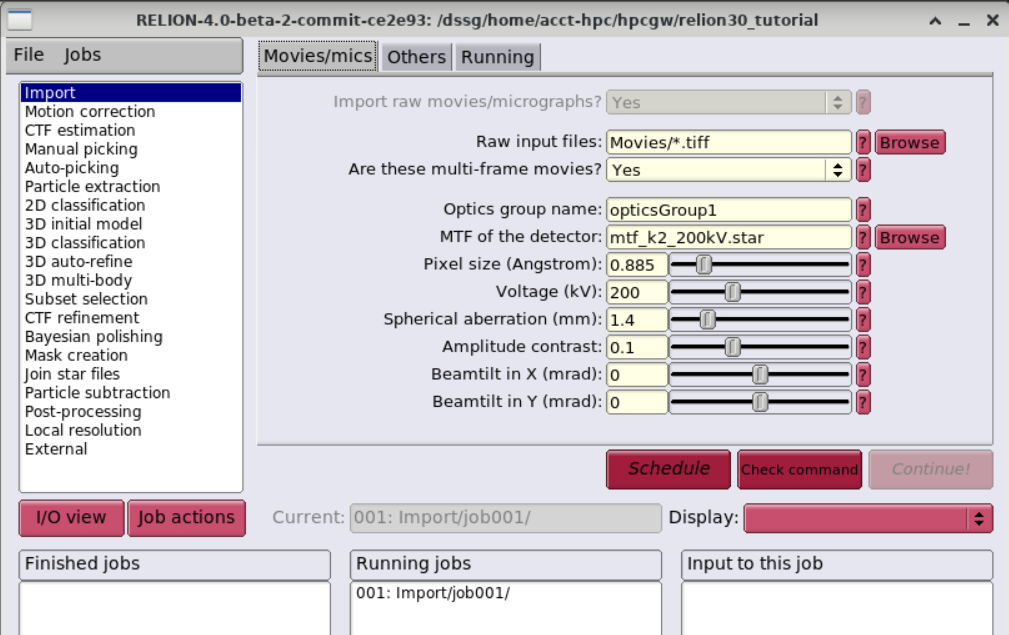
Task: Click the '?' help beside MTF of the detector
Action: tap(863, 237)
